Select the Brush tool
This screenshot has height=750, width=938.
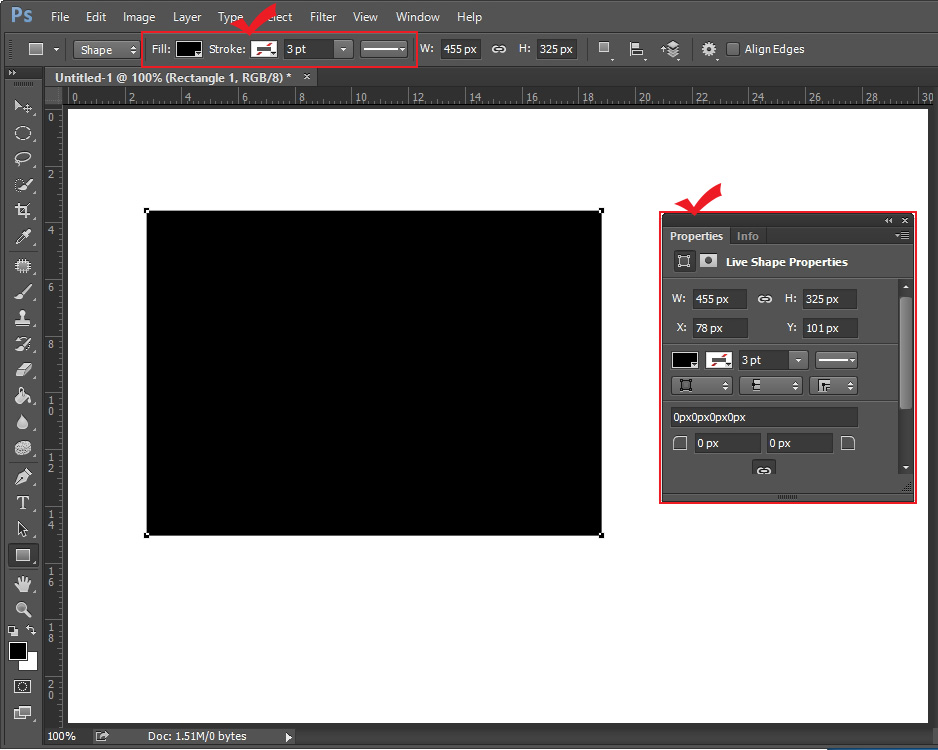pos(23,292)
